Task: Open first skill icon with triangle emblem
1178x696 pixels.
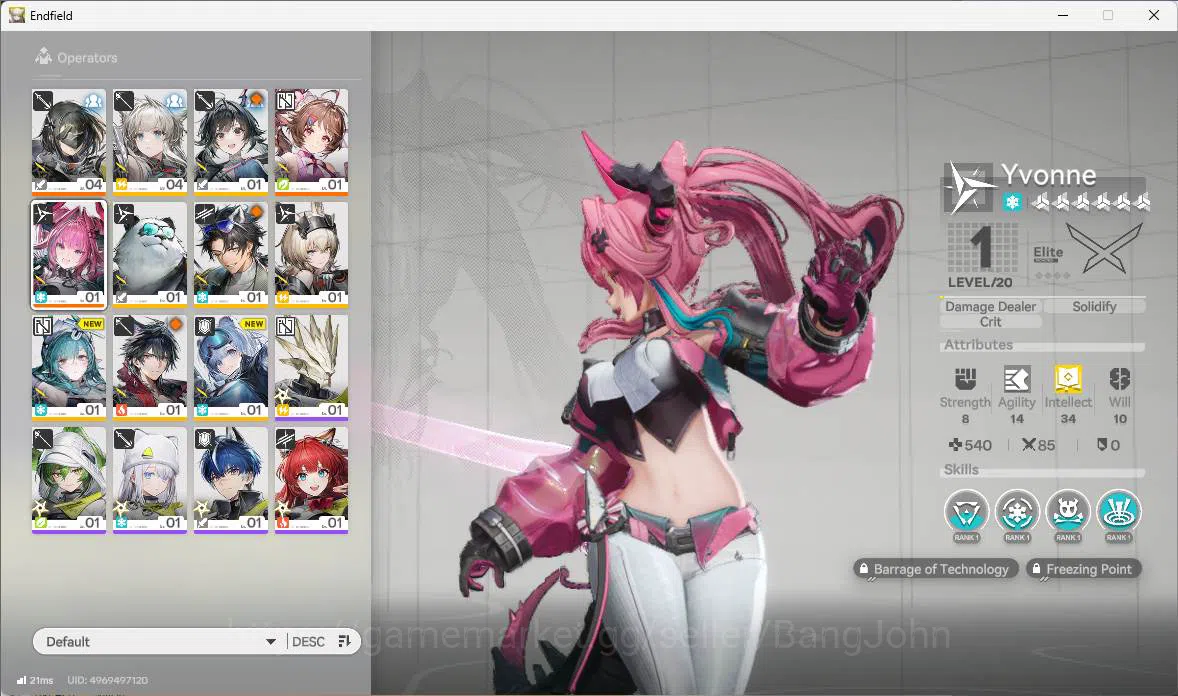Action: (x=966, y=513)
